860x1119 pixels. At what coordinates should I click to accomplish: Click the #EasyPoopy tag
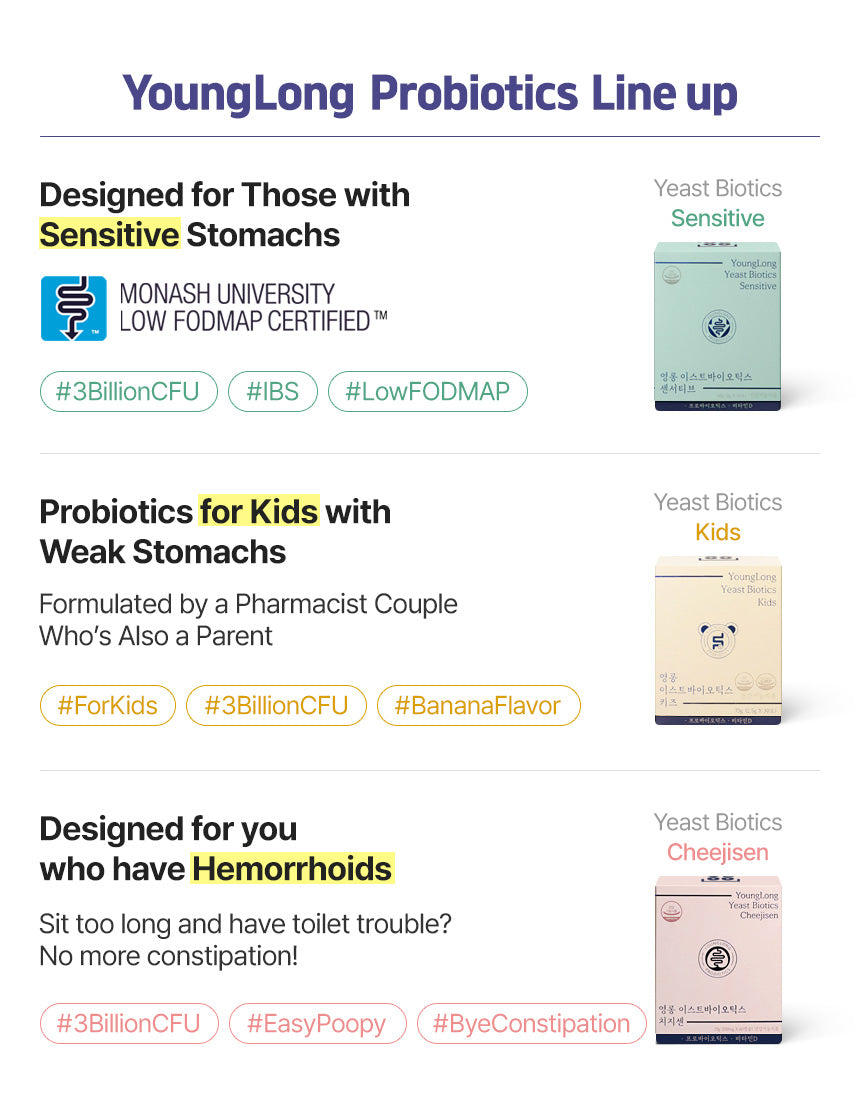[317, 1023]
